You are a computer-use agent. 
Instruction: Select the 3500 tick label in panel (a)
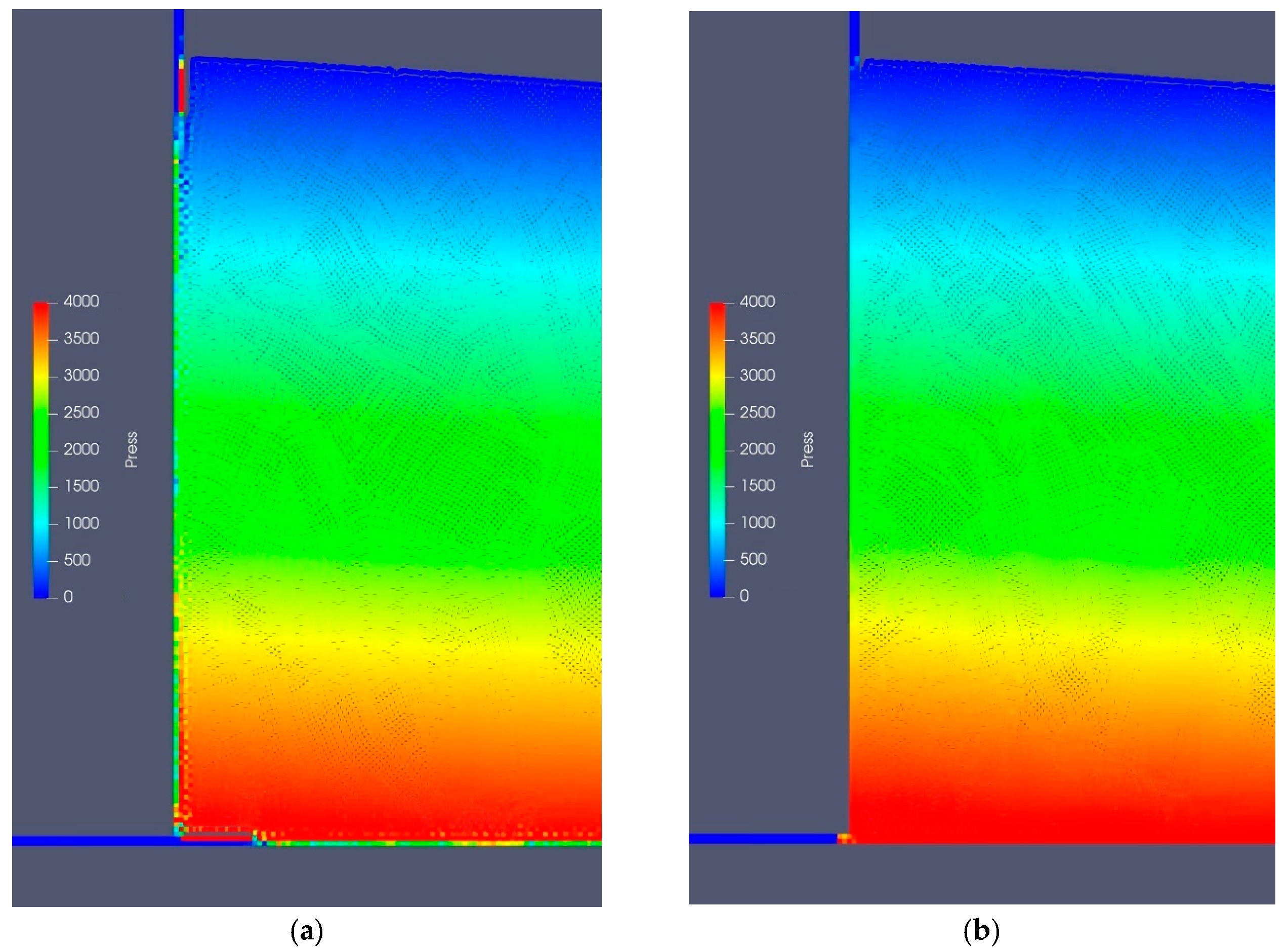coord(81,338)
